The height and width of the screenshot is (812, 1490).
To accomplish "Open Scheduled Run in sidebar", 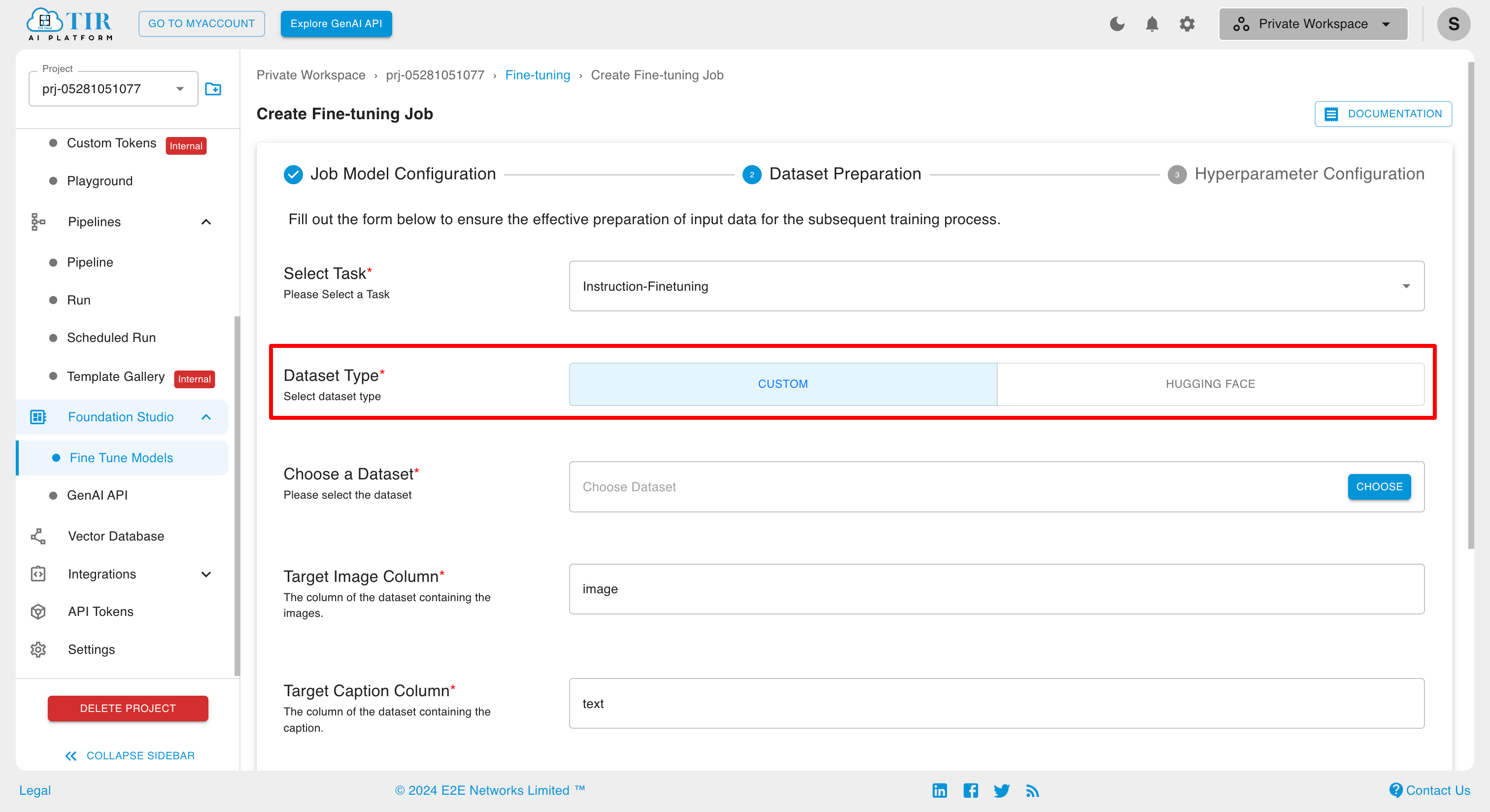I will tap(111, 337).
